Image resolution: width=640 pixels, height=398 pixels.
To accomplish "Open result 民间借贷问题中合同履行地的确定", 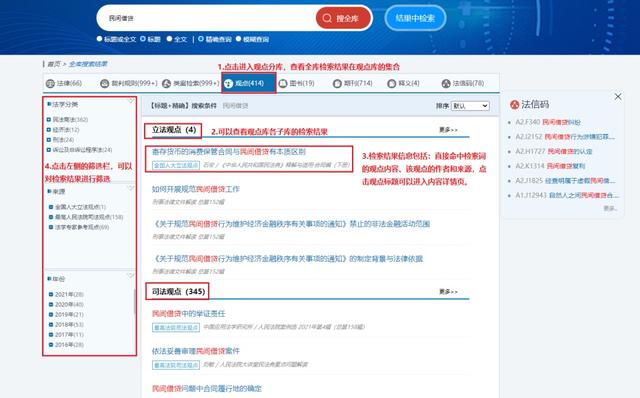I will coord(207,389).
